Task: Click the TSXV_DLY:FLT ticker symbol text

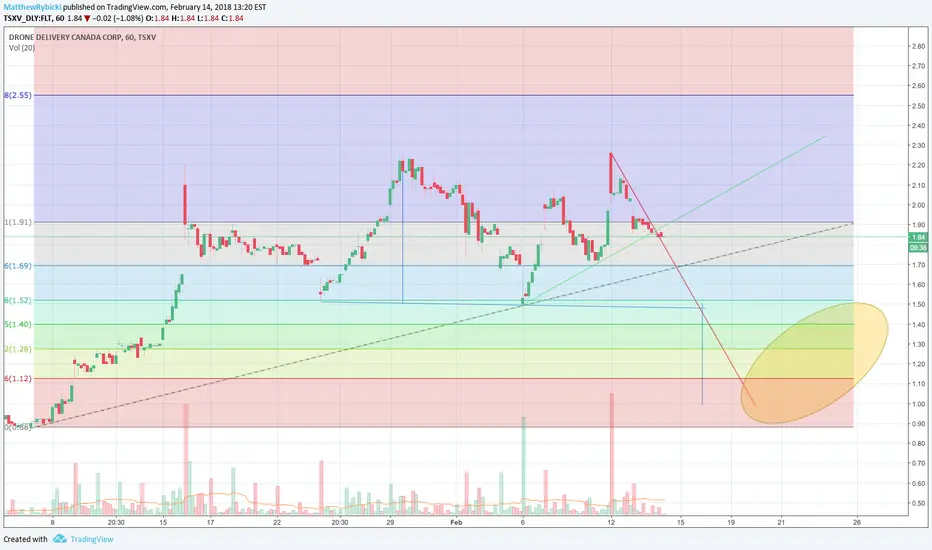Action: [28, 18]
